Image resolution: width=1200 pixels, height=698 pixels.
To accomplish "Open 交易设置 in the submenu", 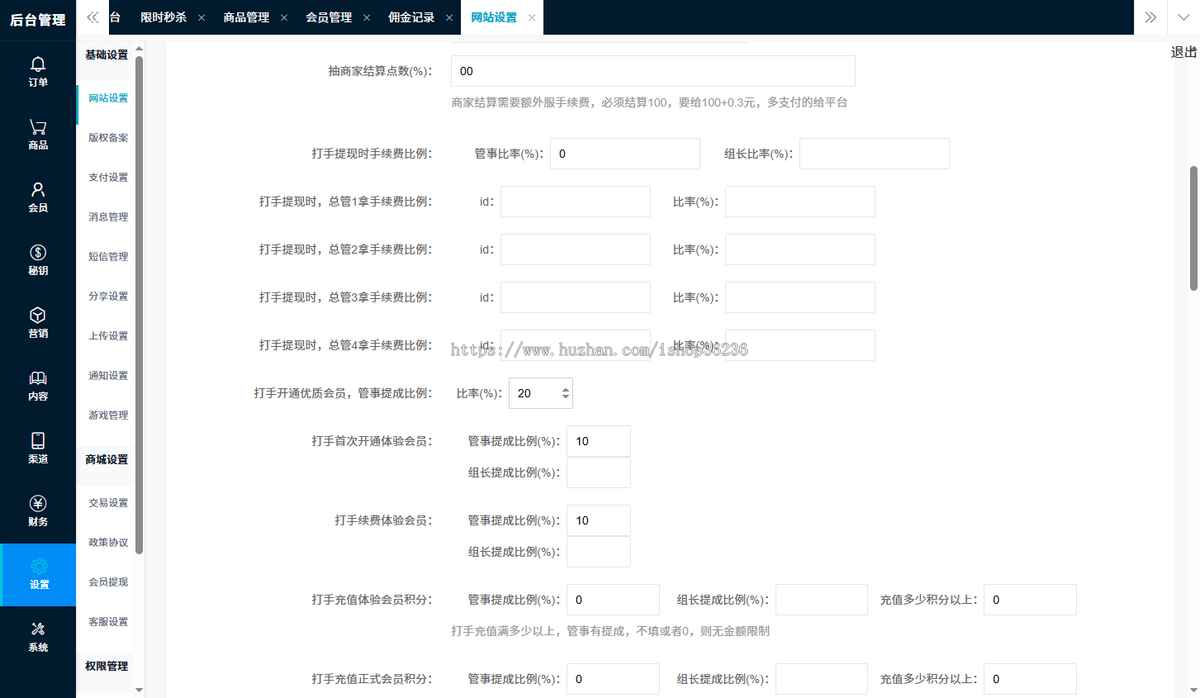I will [x=108, y=503].
